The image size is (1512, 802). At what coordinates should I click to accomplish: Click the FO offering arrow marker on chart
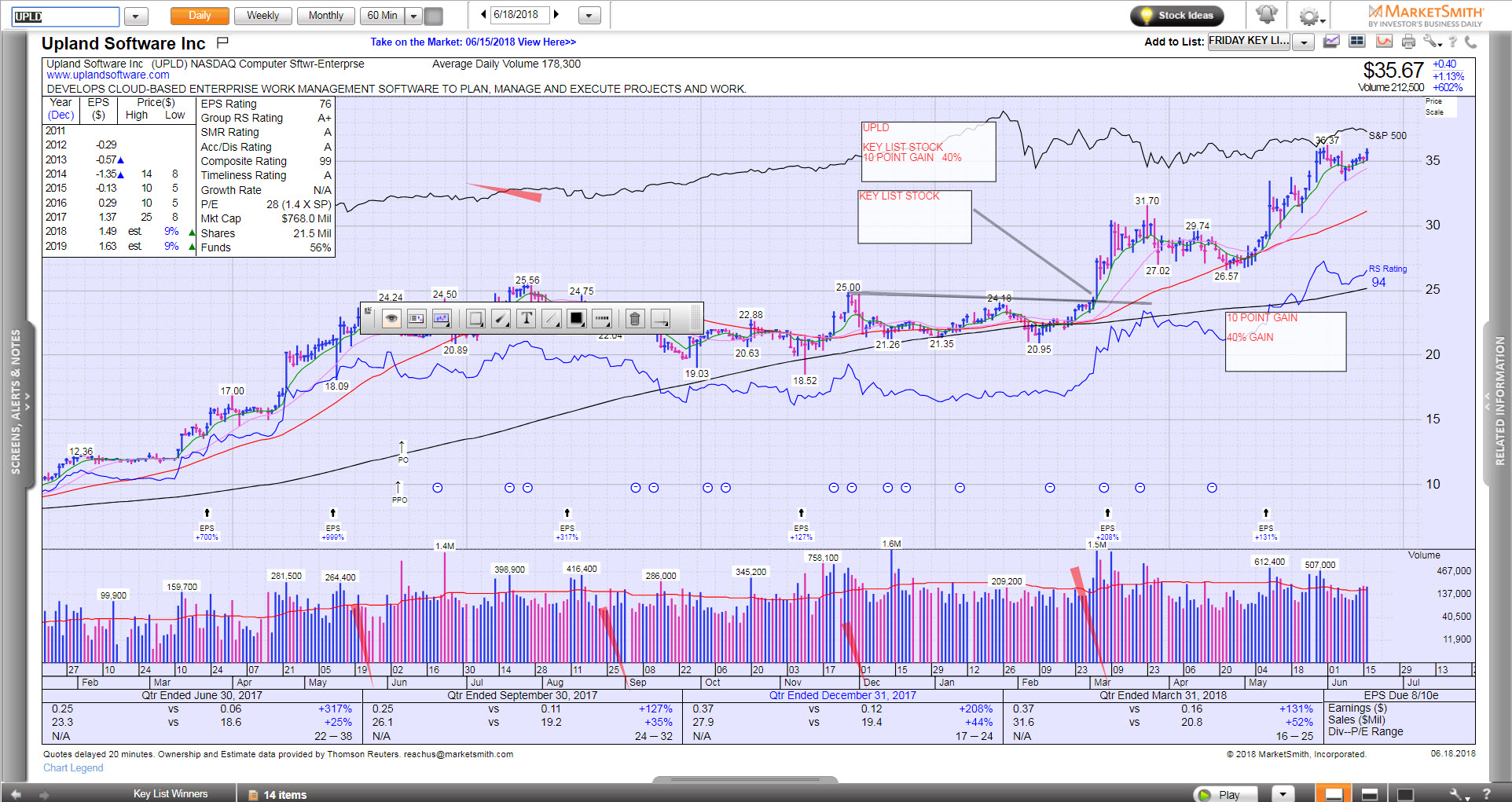tap(402, 452)
